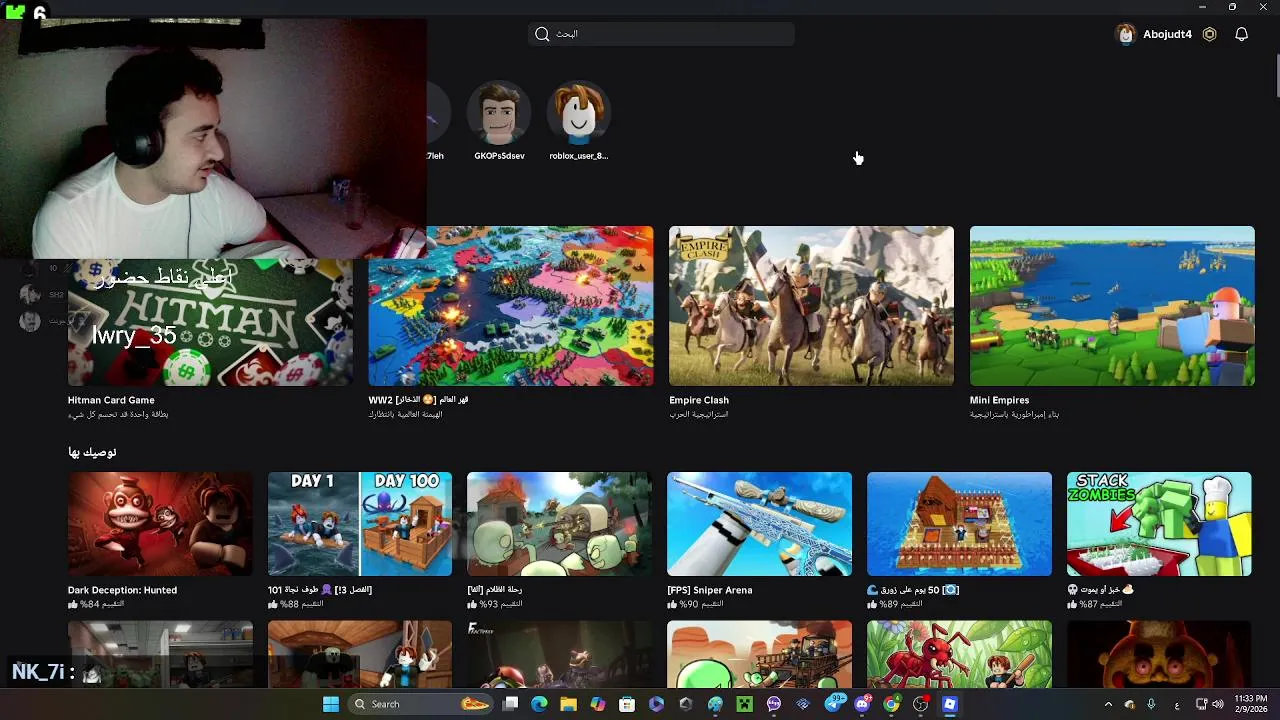
Task: Show hidden system tray icons
Action: pyautogui.click(x=1108, y=704)
